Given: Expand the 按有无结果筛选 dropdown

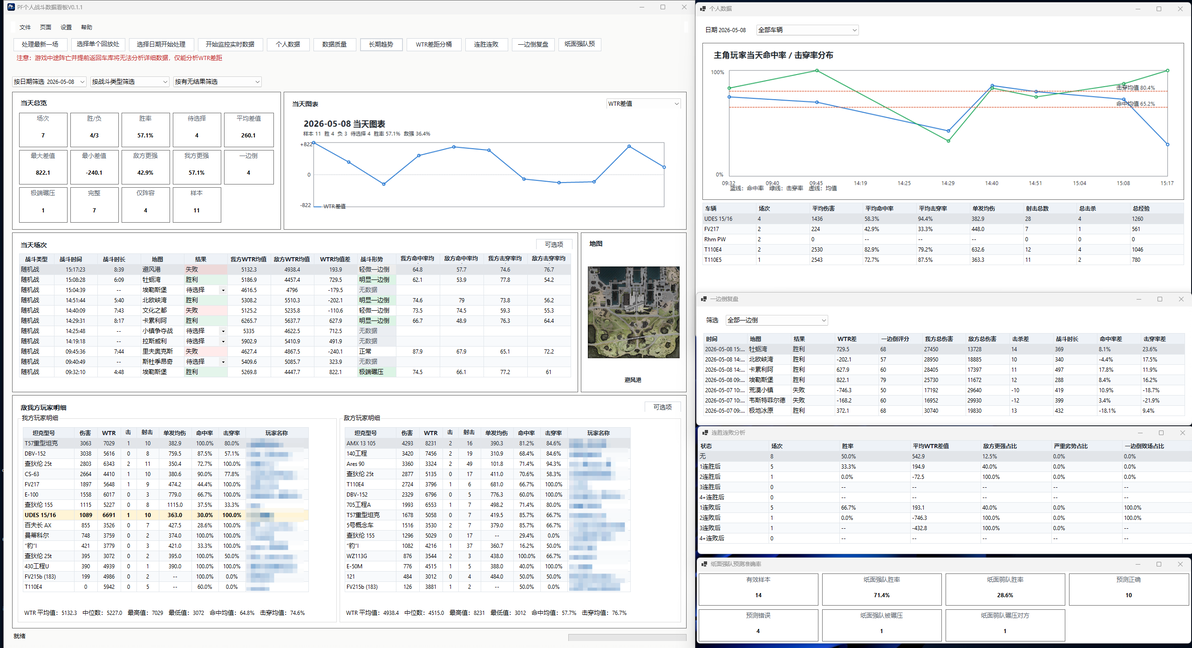Looking at the screenshot, I should pyautogui.click(x=218, y=81).
